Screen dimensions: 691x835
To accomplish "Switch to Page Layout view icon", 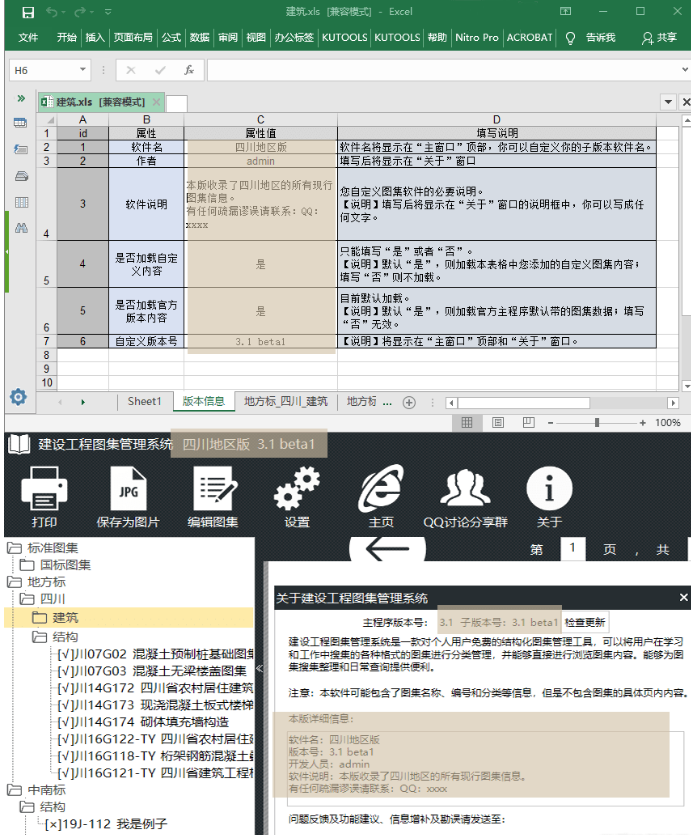I will [498, 422].
